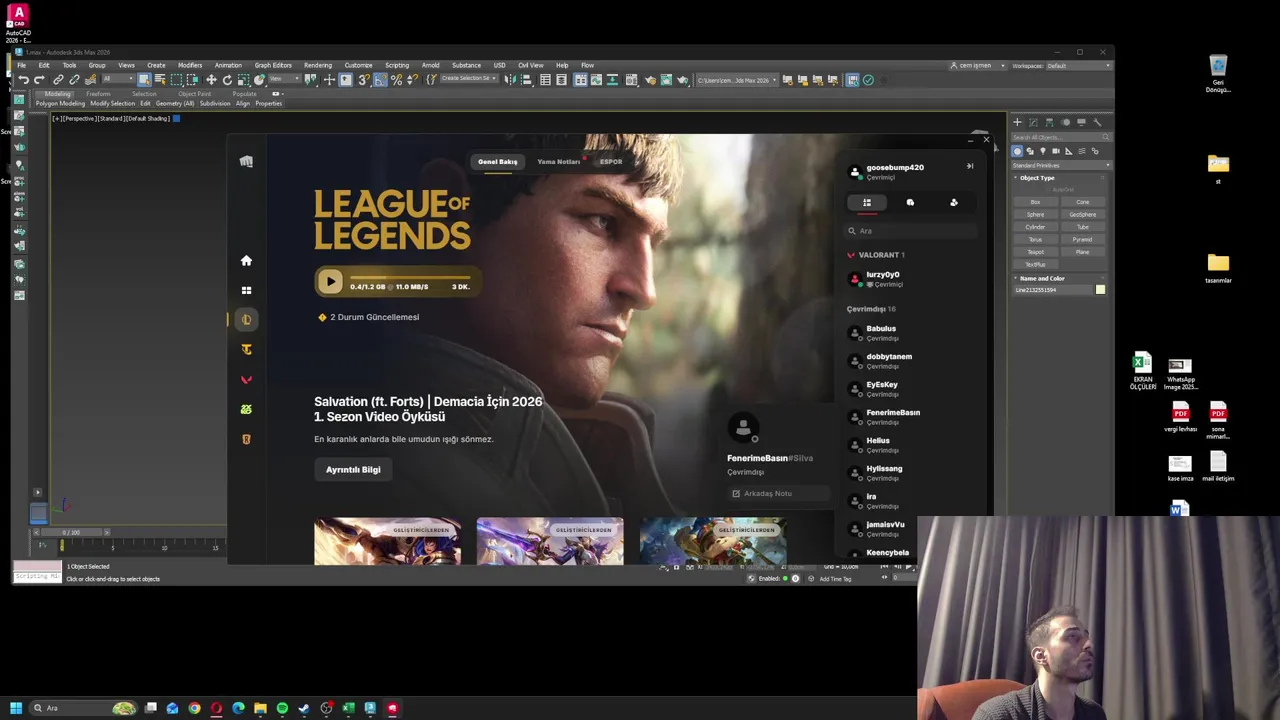Select the Select and Move tool
This screenshot has width=1280, height=720.
click(x=211, y=79)
